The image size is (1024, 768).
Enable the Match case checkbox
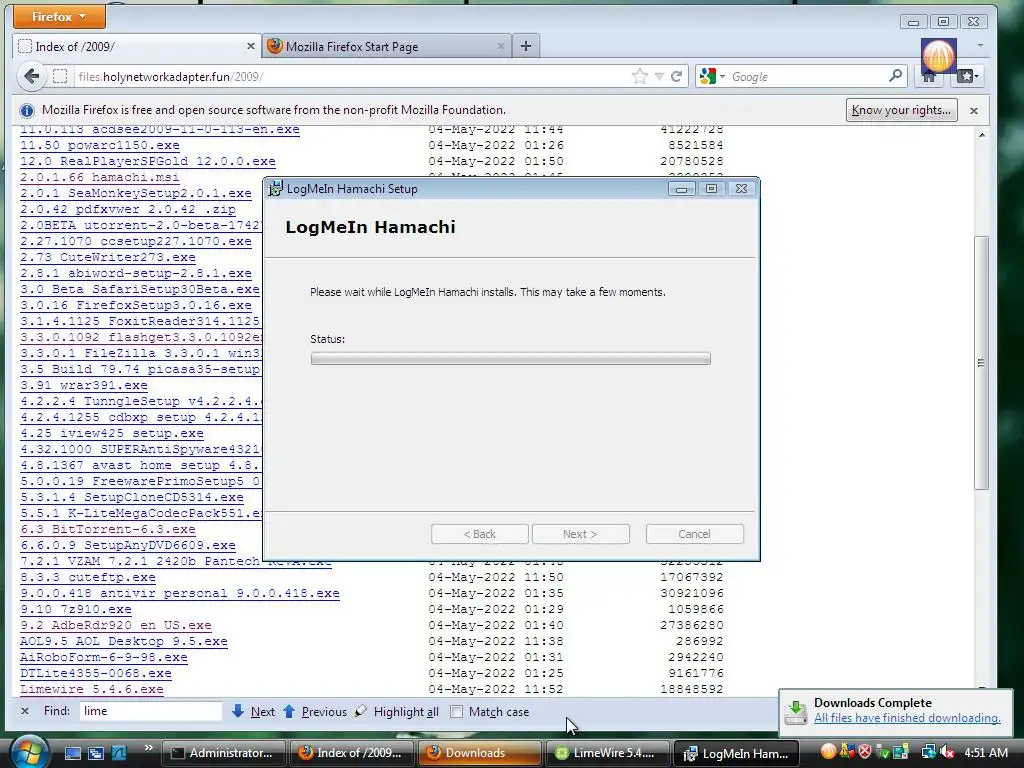click(x=457, y=712)
